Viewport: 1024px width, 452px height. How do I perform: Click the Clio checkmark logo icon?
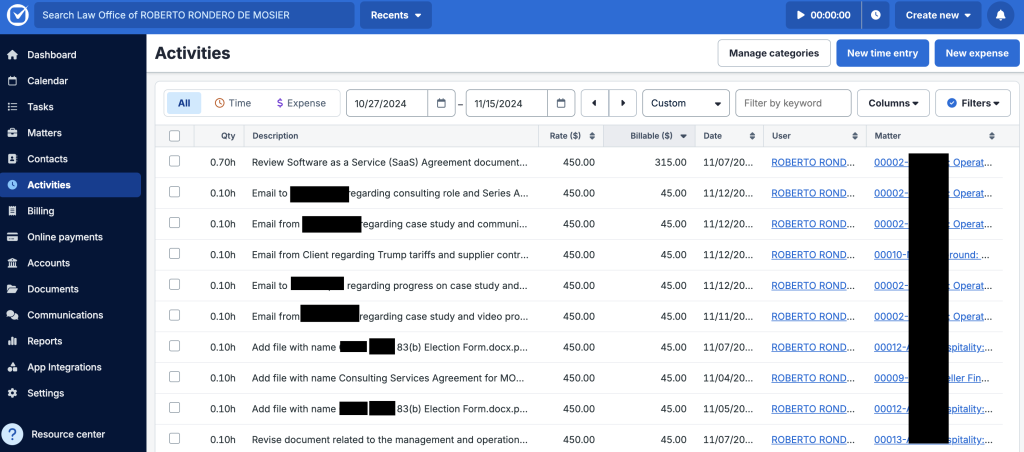[17, 15]
